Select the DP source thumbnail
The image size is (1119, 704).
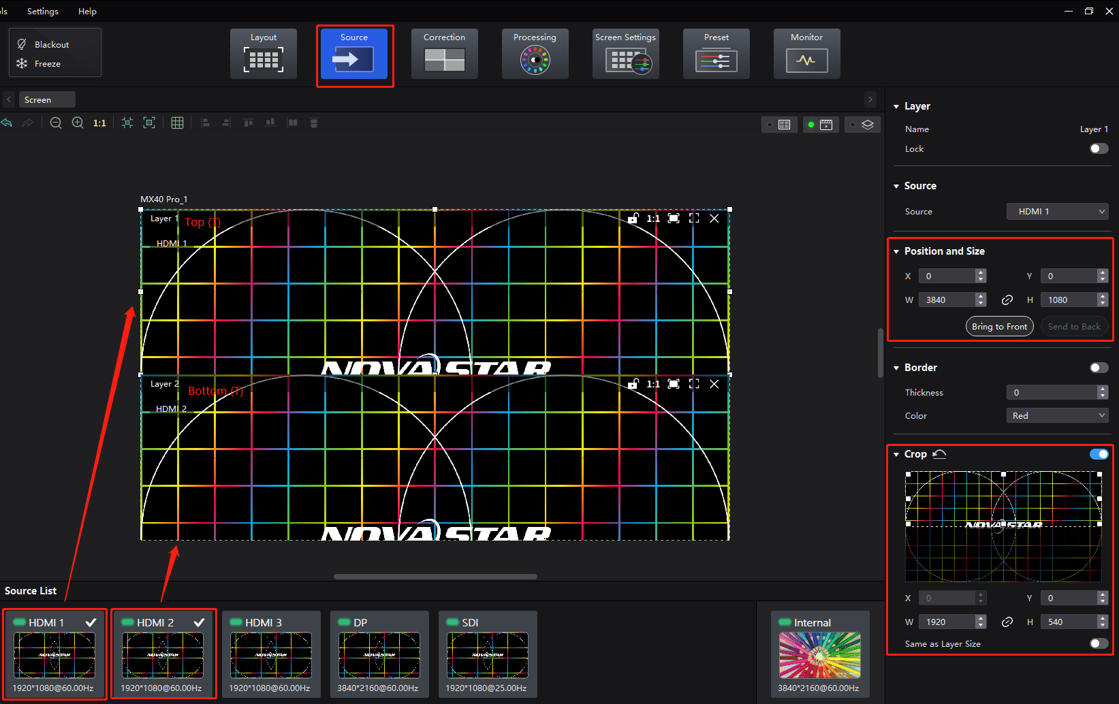[x=379, y=654]
